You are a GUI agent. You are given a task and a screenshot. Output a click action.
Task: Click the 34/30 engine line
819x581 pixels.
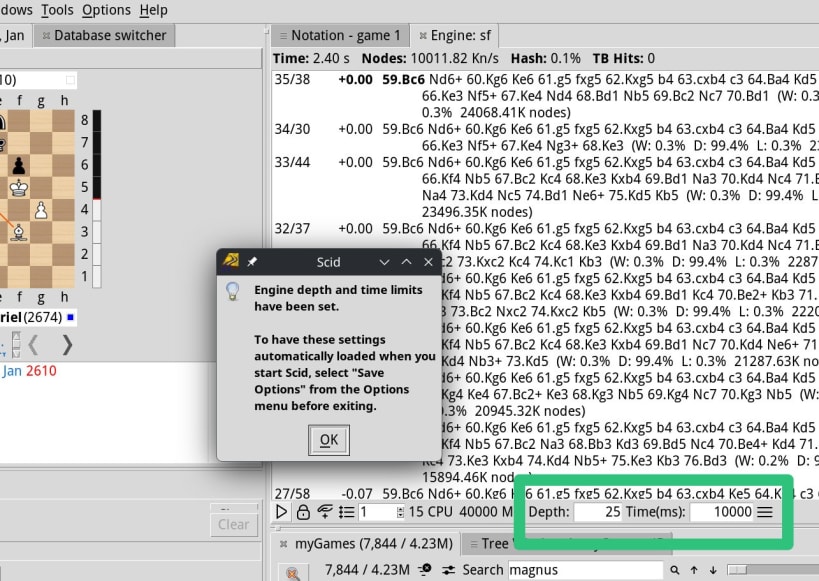coord(545,137)
